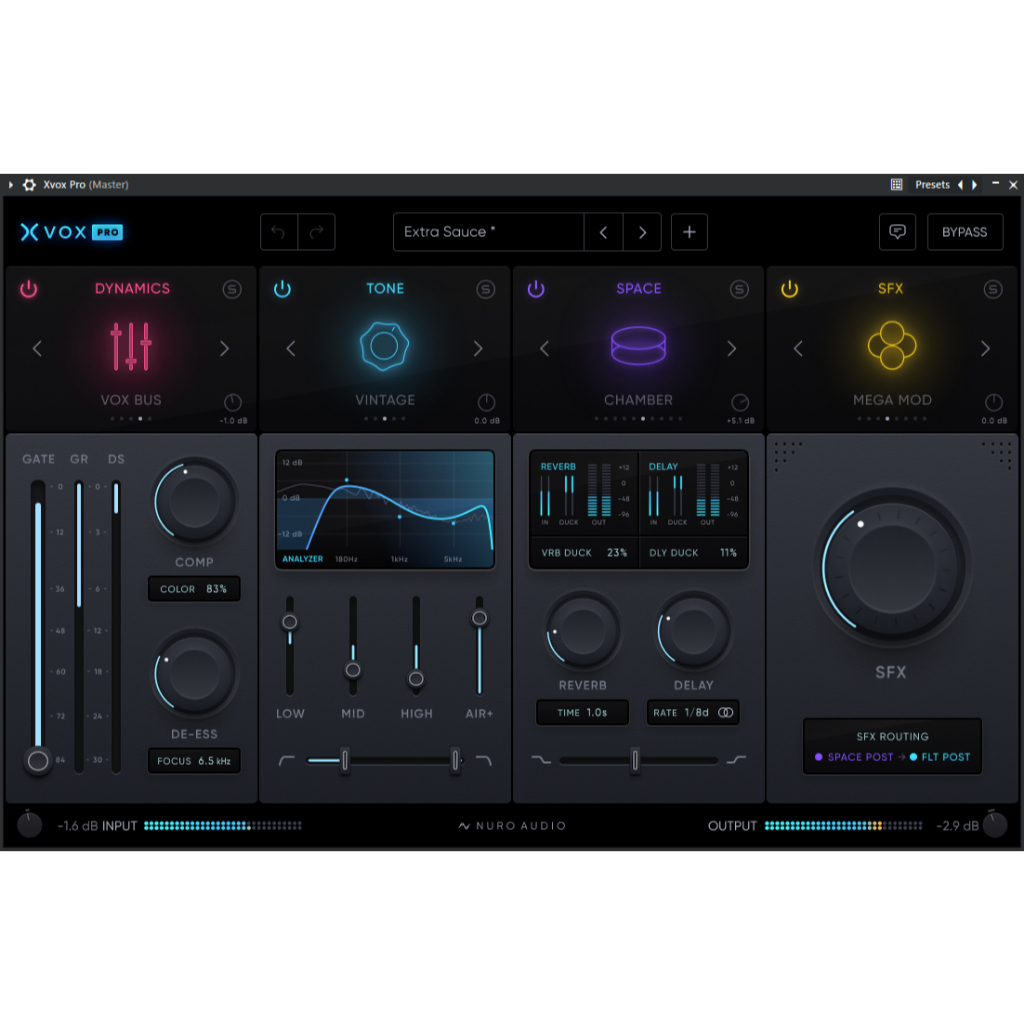Image resolution: width=1024 pixels, height=1024 pixels.
Task: Open the comment feedback icon
Action: tap(897, 232)
